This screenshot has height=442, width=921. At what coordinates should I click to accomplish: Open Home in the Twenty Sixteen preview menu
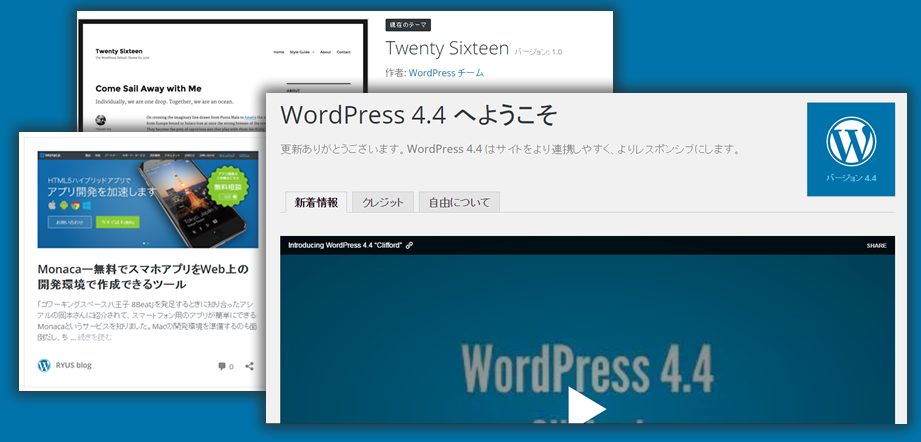pos(279,52)
